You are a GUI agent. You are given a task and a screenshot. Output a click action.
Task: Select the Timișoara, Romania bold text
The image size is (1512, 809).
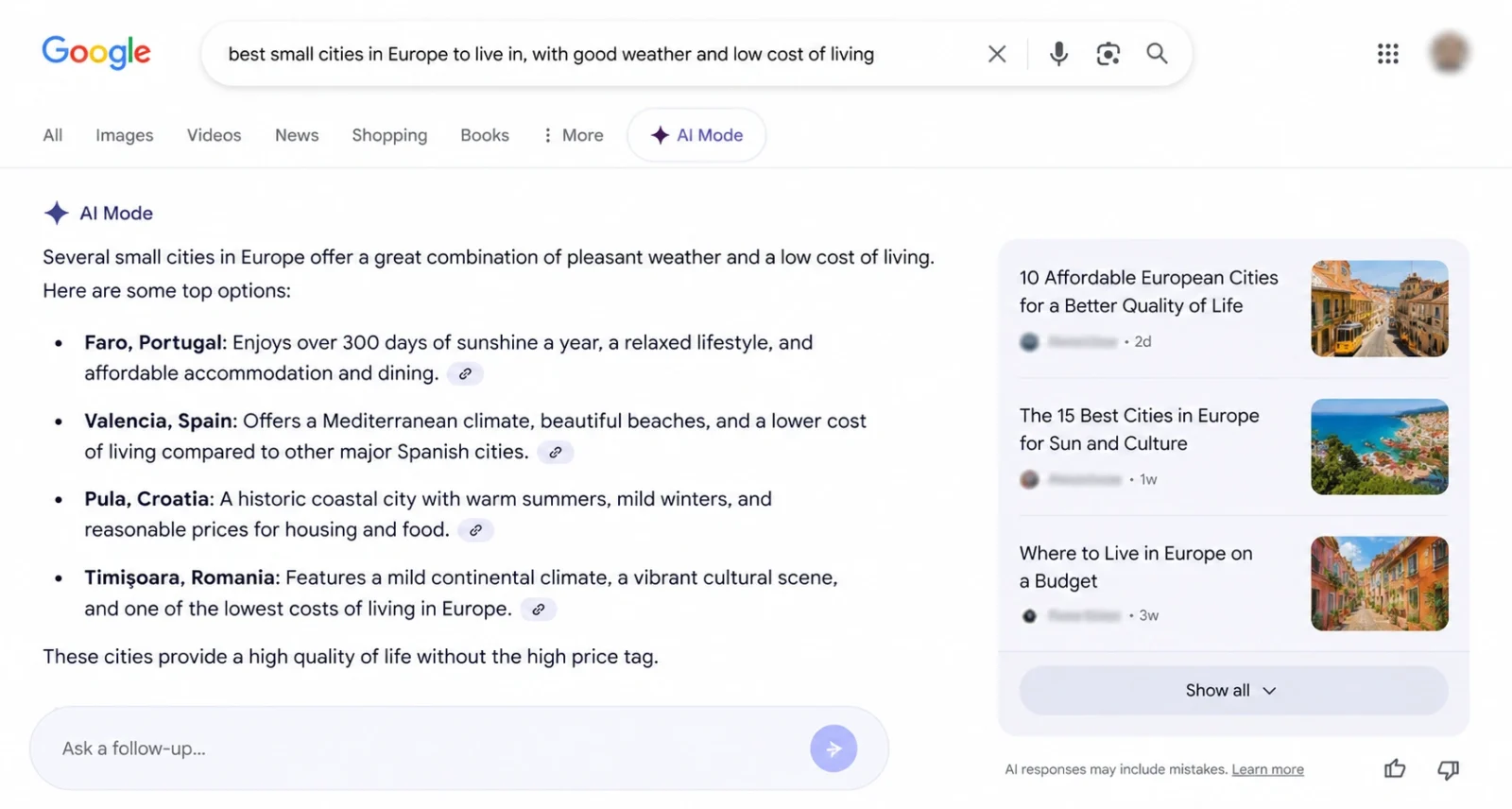tap(180, 577)
